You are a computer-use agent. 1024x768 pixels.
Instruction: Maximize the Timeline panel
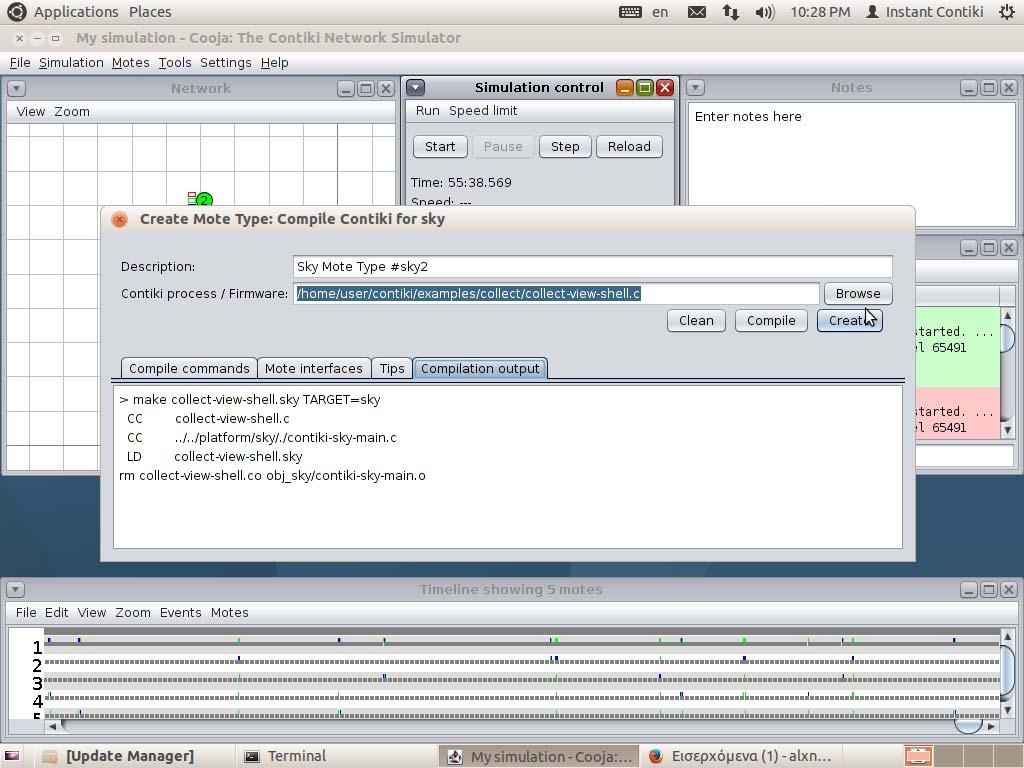click(989, 590)
